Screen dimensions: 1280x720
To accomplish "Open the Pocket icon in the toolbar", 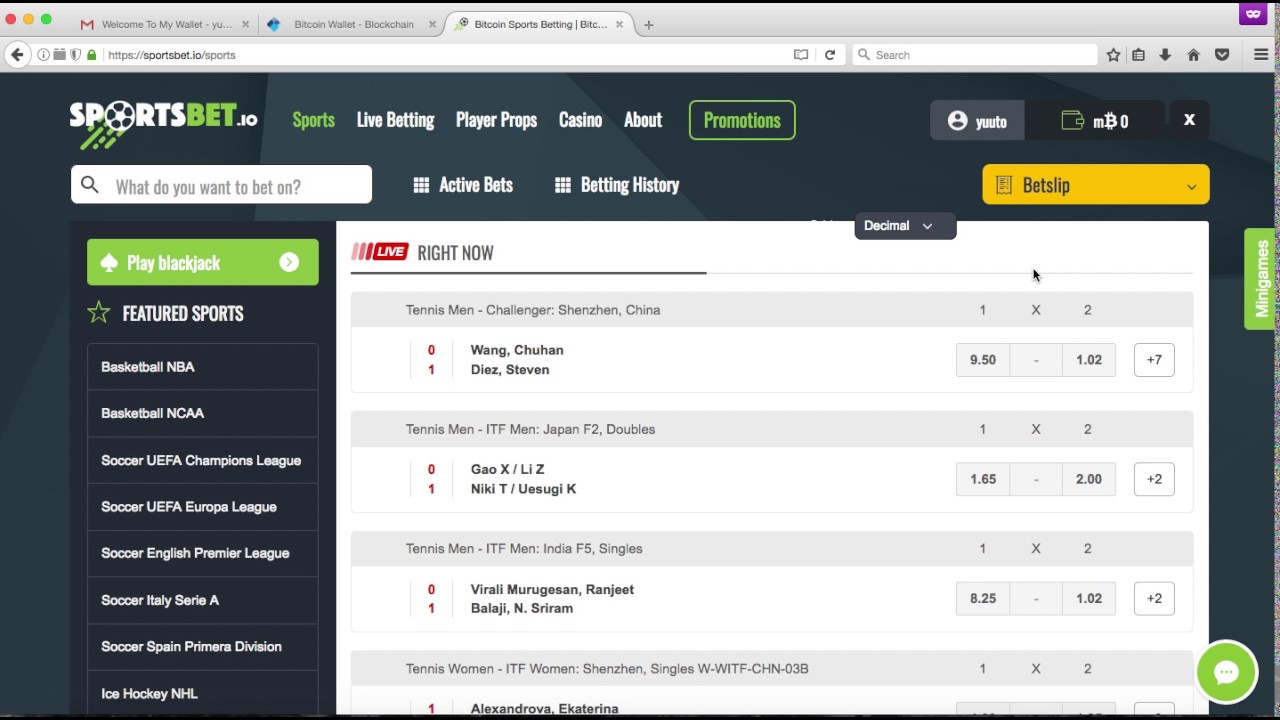I will point(1222,55).
